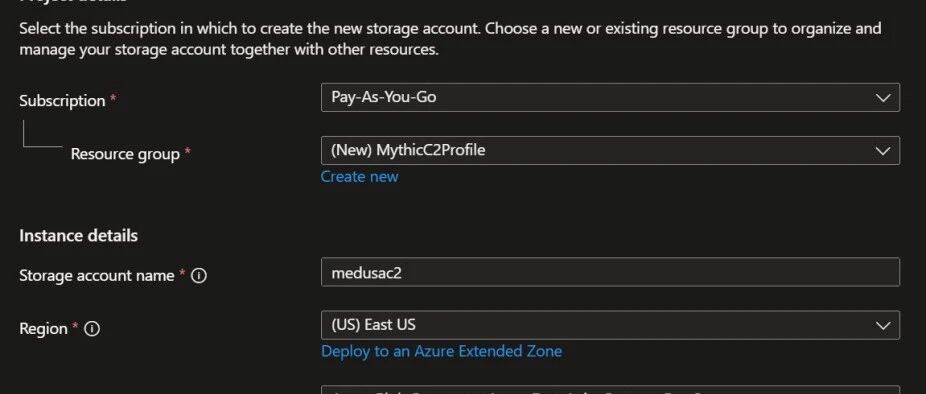The width and height of the screenshot is (926, 394).
Task: Click the Resource group field label
Action: [125, 154]
